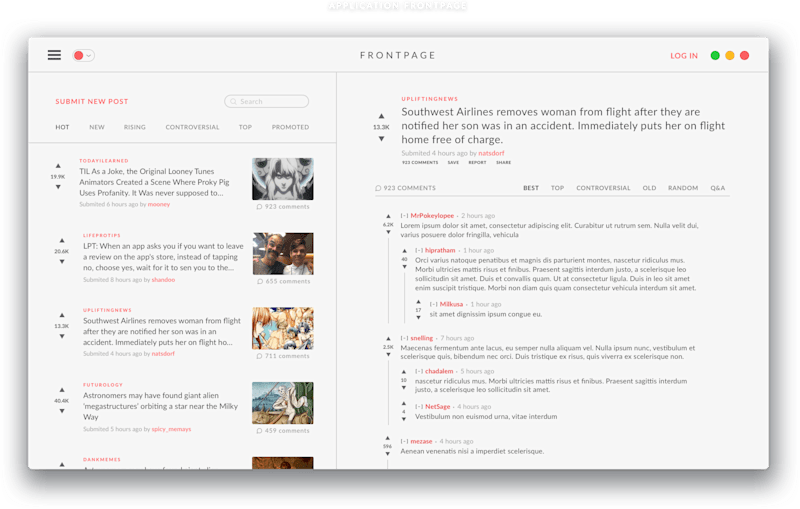Downvote MrPokeylopee's comment

click(x=388, y=233)
